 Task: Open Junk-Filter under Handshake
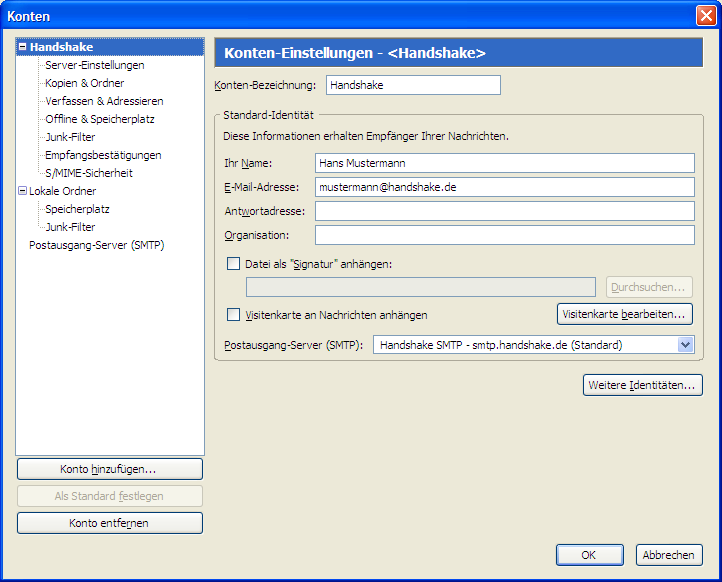(x=70, y=137)
